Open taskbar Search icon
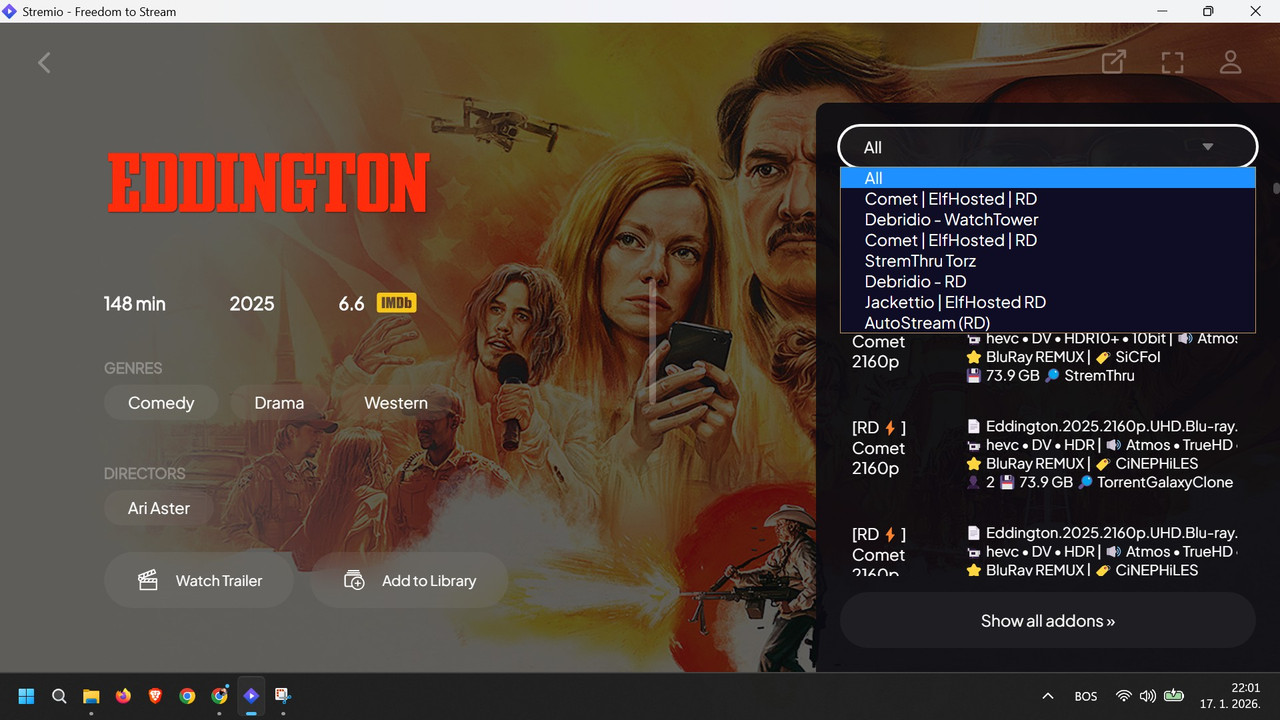Screen dimensions: 1280x720 point(59,696)
